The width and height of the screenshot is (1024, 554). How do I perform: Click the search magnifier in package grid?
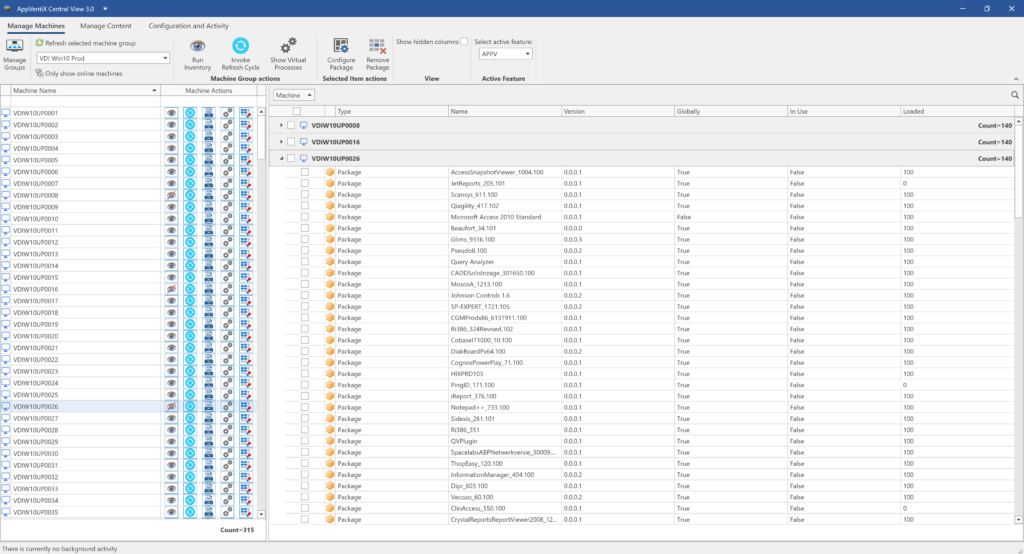pos(1015,94)
